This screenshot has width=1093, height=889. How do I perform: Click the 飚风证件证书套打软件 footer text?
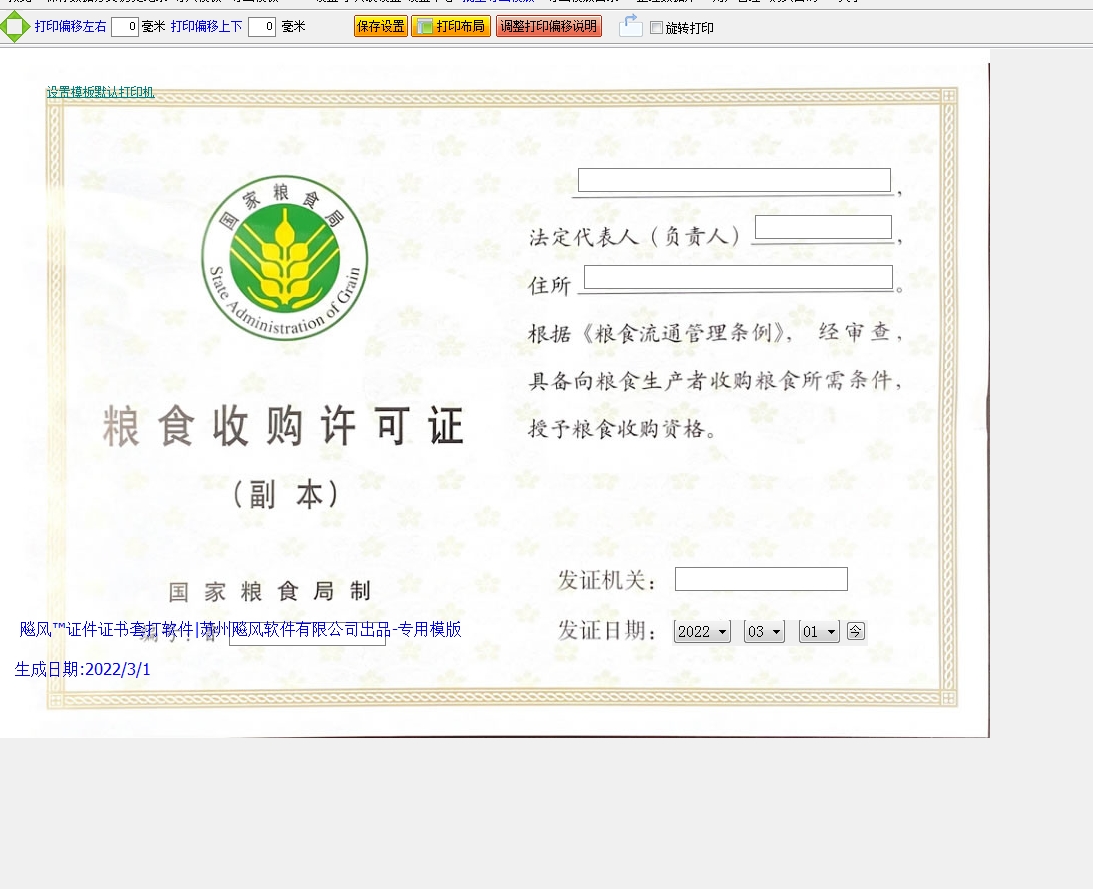point(240,629)
